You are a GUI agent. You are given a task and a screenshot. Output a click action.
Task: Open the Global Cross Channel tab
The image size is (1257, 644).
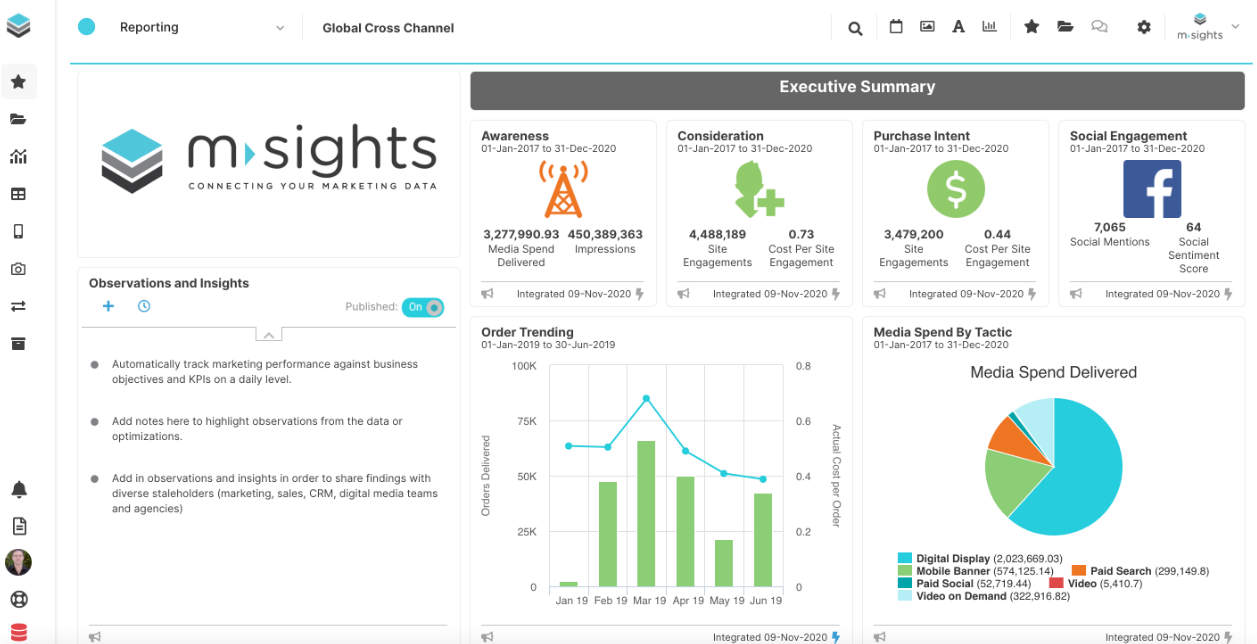coord(388,28)
